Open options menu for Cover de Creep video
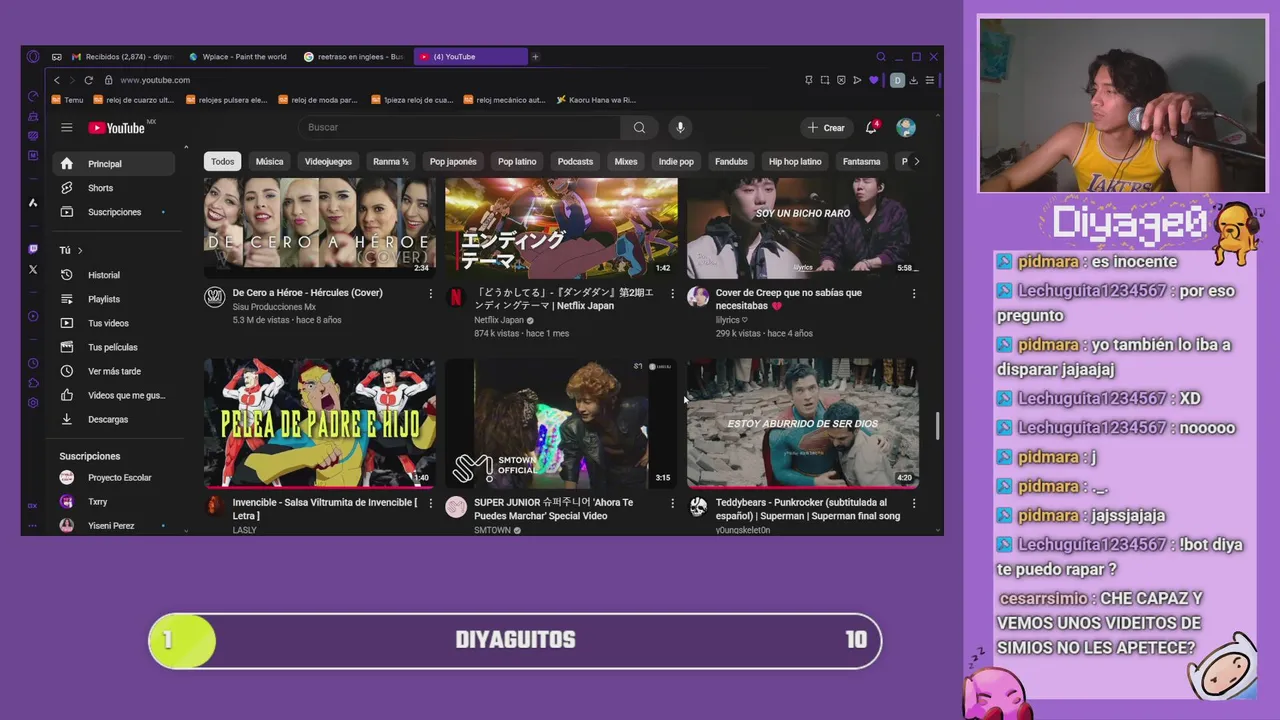 click(x=913, y=294)
